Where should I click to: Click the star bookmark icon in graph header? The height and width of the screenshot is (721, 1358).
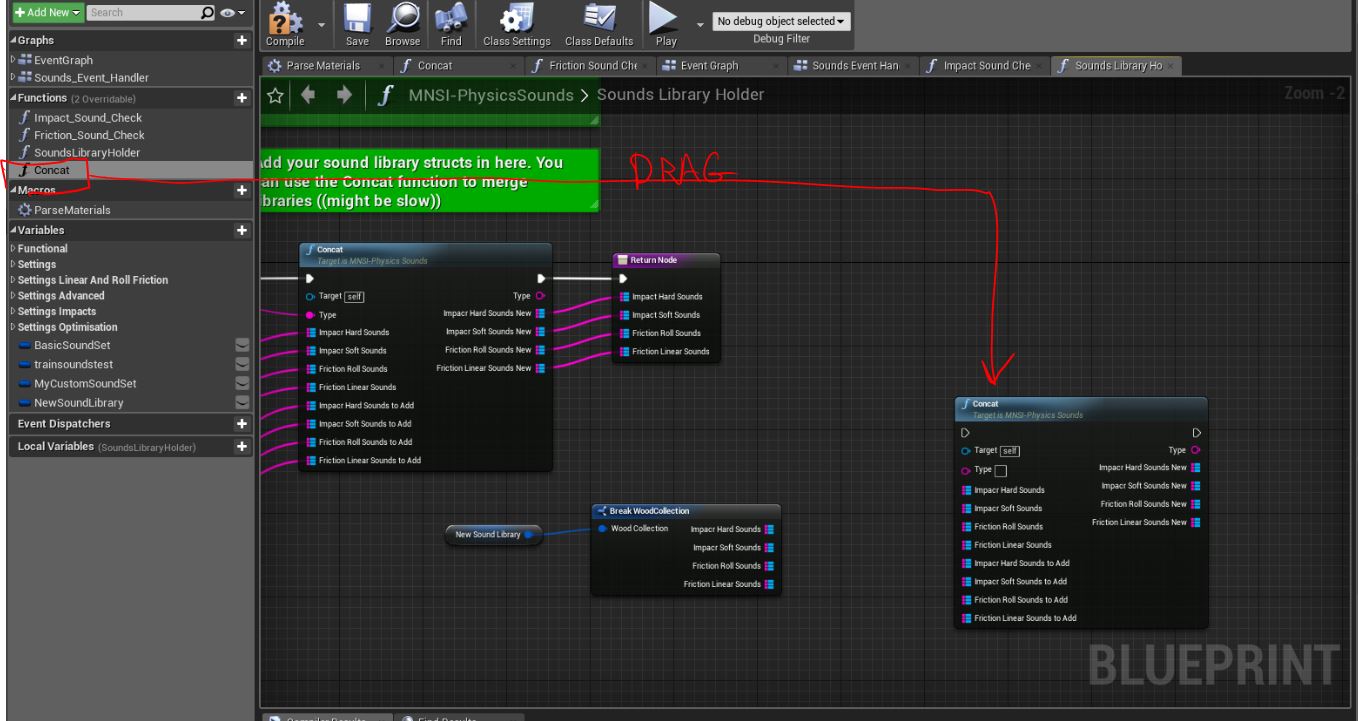coord(275,95)
